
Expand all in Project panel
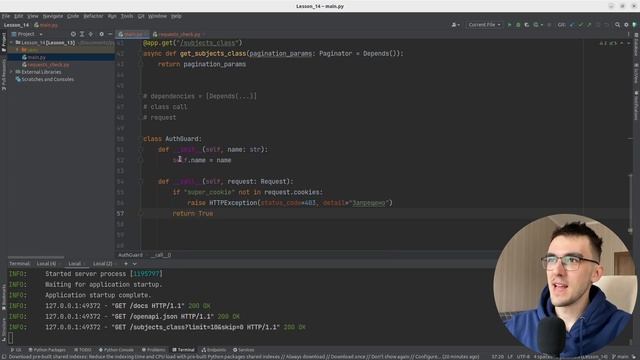(x=82, y=34)
